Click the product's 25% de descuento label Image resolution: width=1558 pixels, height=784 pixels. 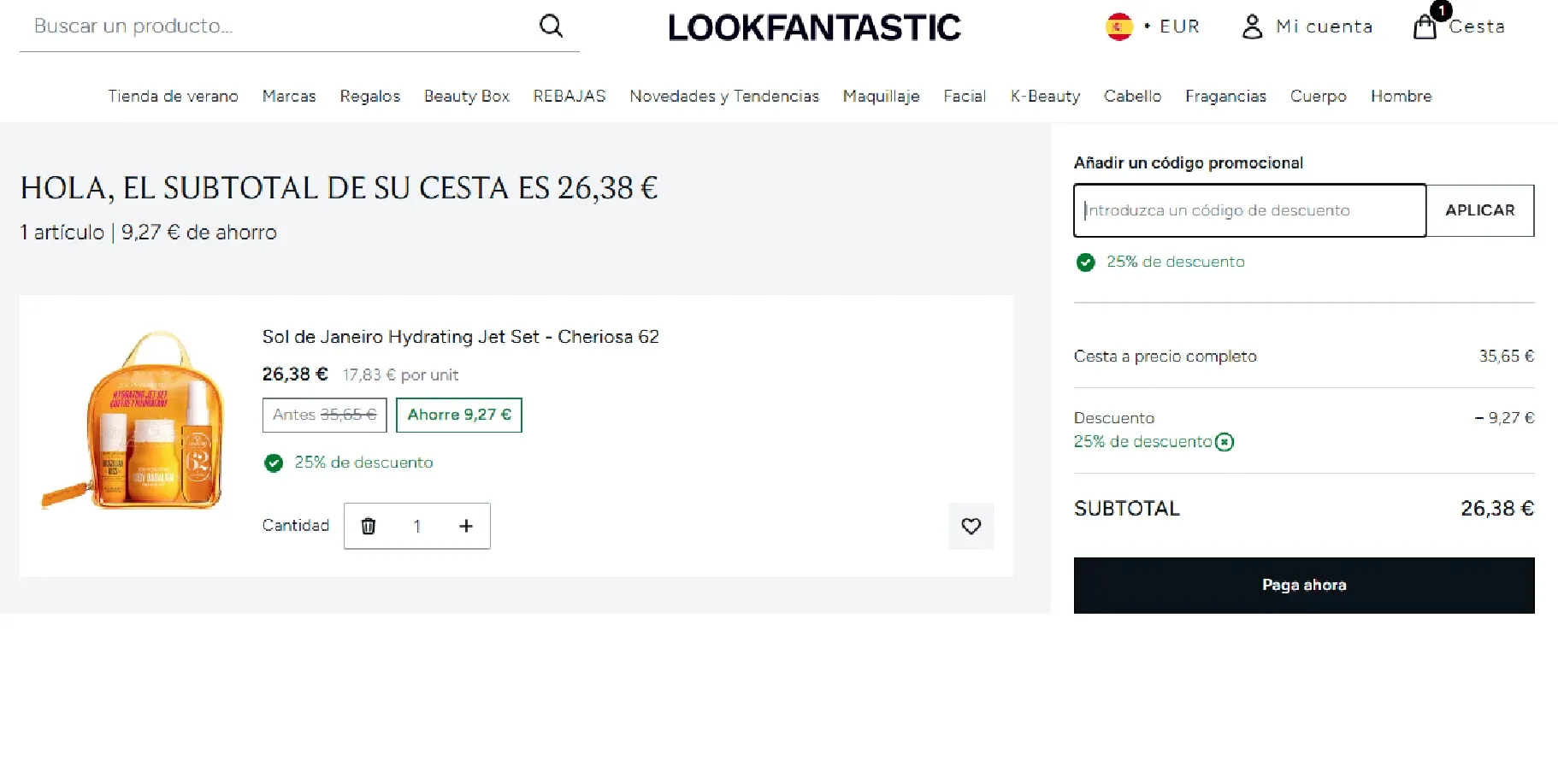point(363,463)
